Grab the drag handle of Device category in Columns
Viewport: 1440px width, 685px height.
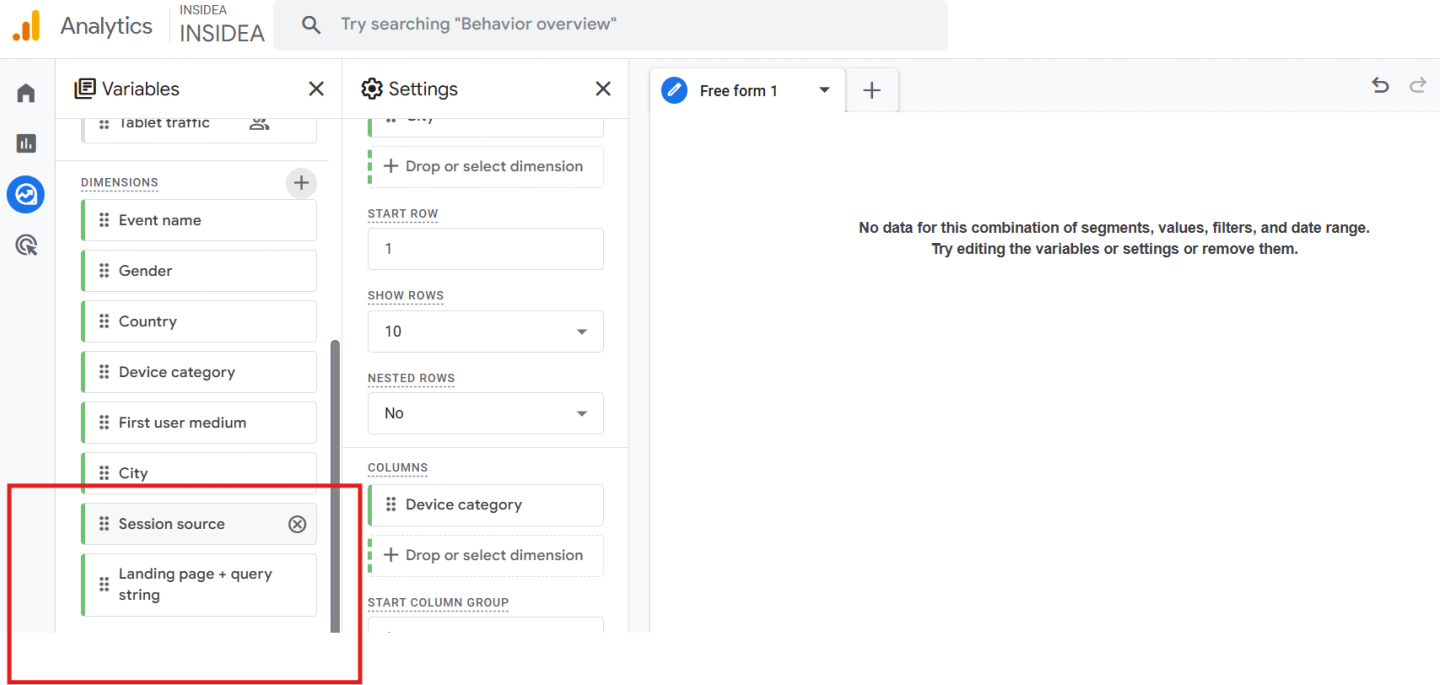pos(391,505)
